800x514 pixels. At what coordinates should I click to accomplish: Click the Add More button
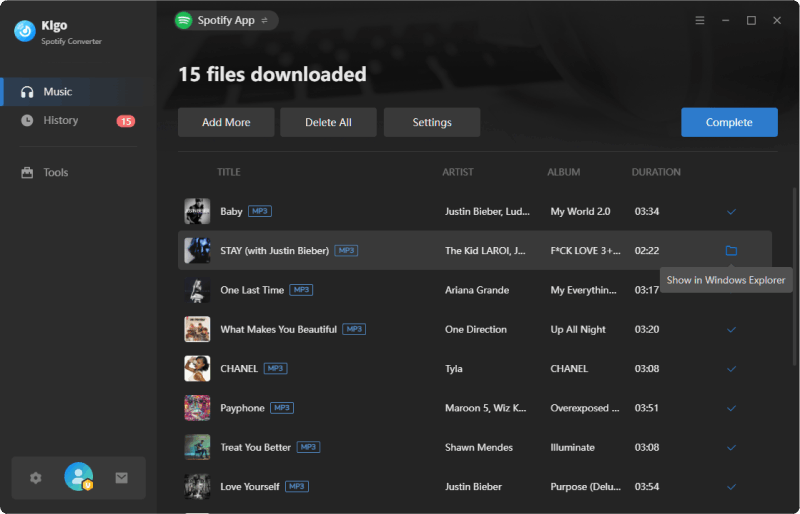pos(226,123)
